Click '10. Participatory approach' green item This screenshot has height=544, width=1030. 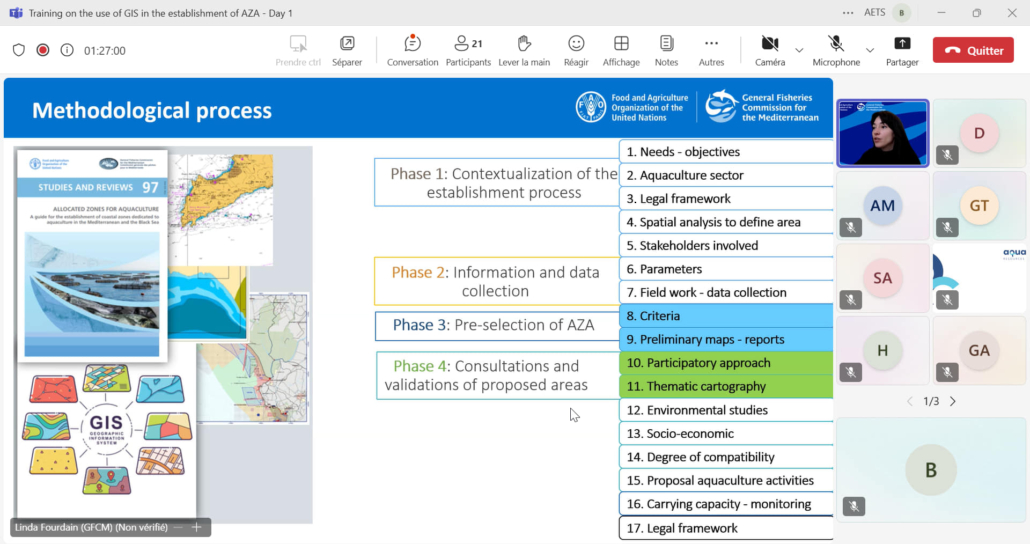click(x=726, y=363)
